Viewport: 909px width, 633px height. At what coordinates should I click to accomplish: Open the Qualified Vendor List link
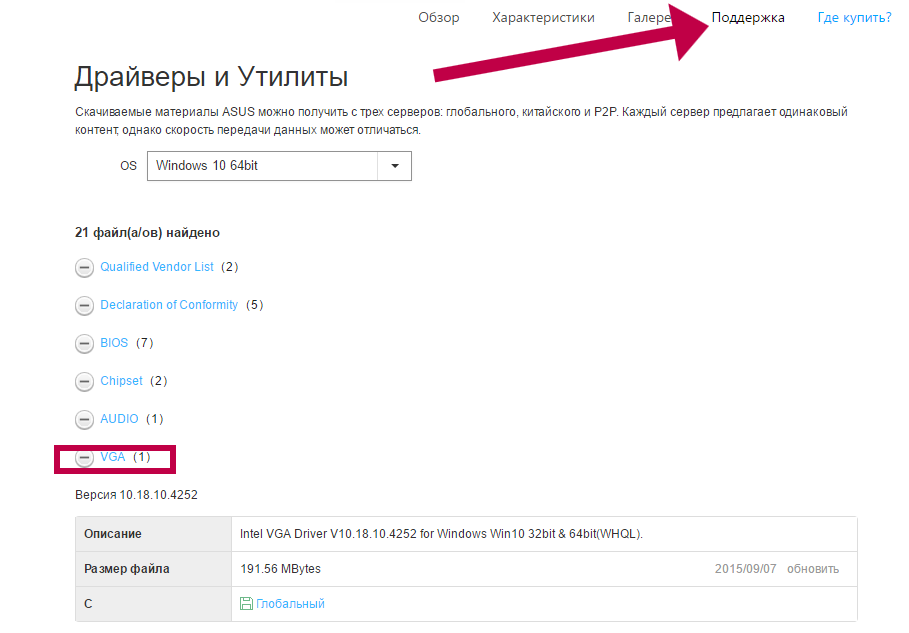coord(157,267)
